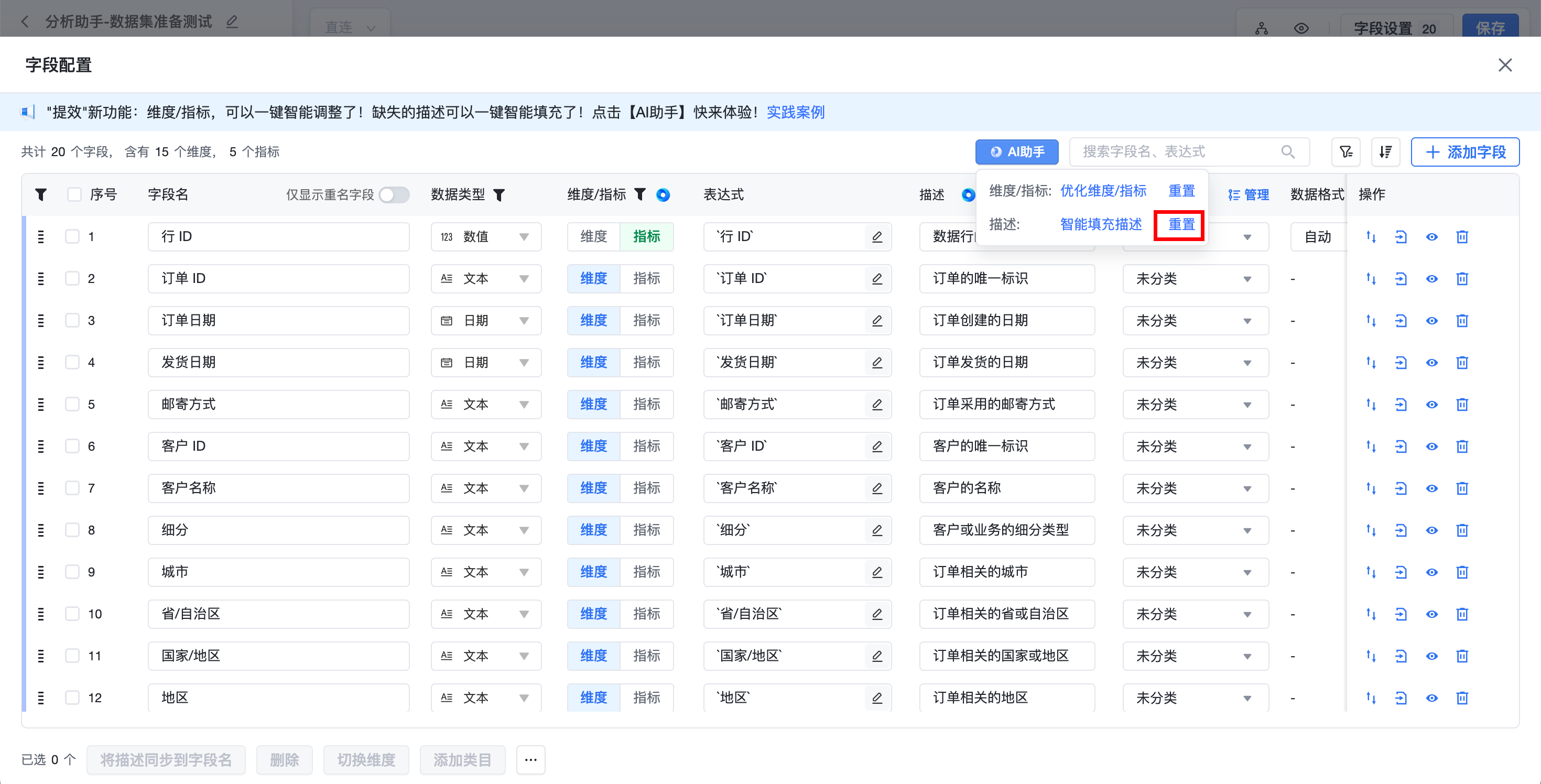The height and width of the screenshot is (784, 1541).
Task: Click the 订单日期 field name input
Action: 279,321
